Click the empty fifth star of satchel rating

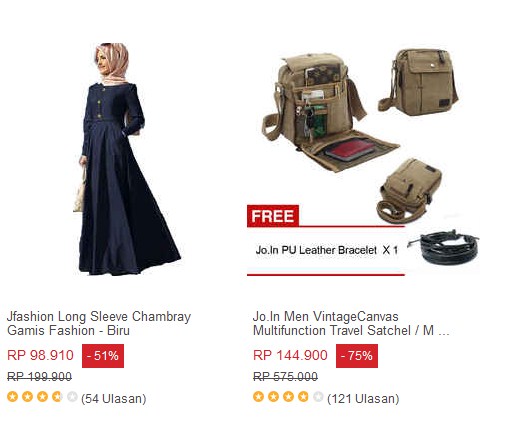318,397
